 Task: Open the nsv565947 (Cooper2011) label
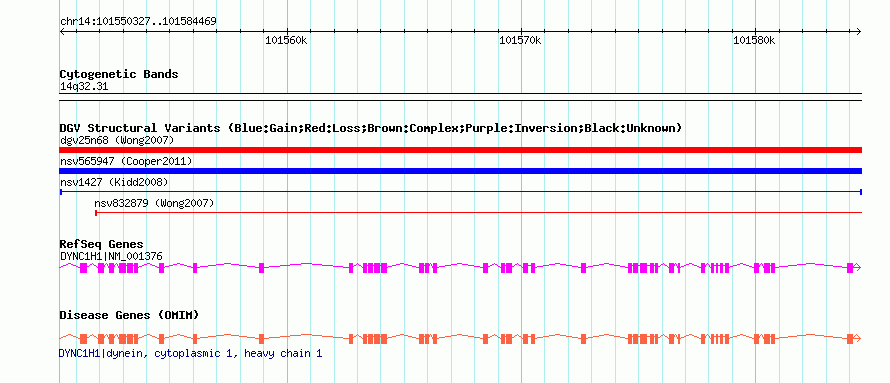coord(126,161)
